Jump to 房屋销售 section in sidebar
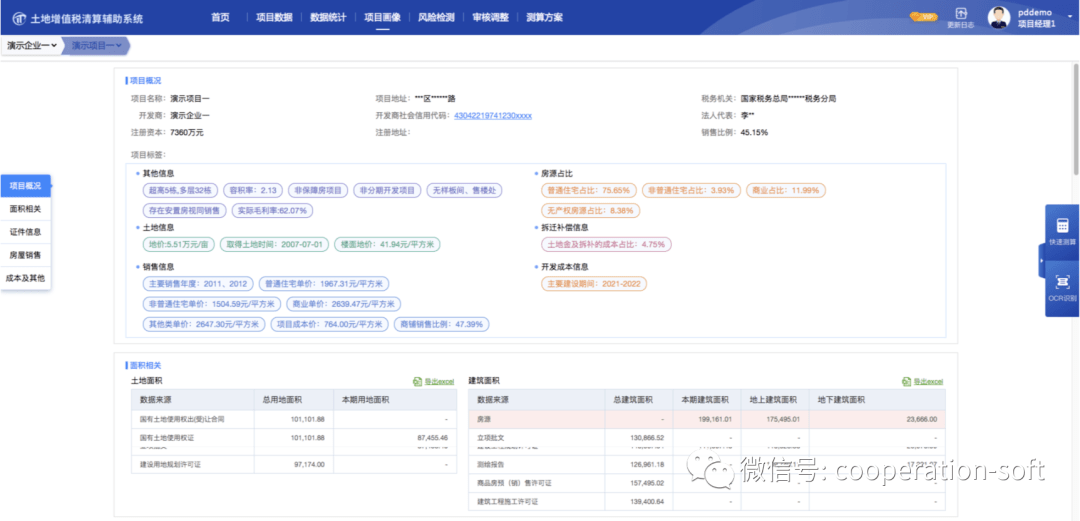Screen dimensions: 1080x521 pyautogui.click(x=25, y=255)
